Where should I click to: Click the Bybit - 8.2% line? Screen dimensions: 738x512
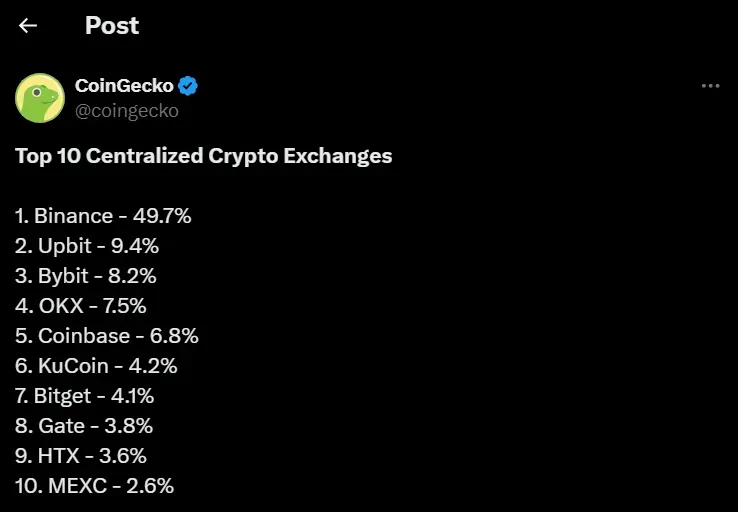point(86,276)
